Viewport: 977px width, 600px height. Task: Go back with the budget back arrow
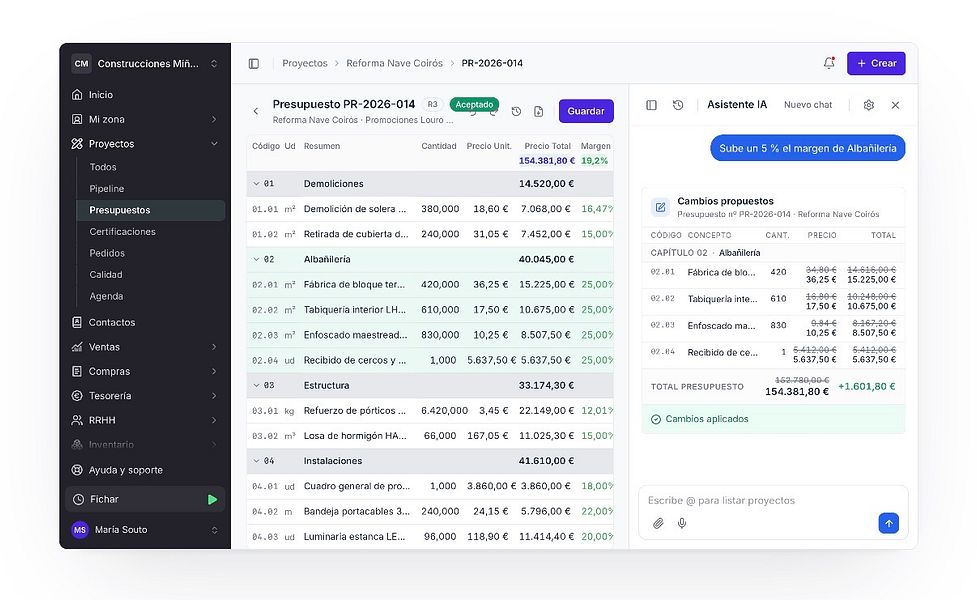(x=255, y=111)
